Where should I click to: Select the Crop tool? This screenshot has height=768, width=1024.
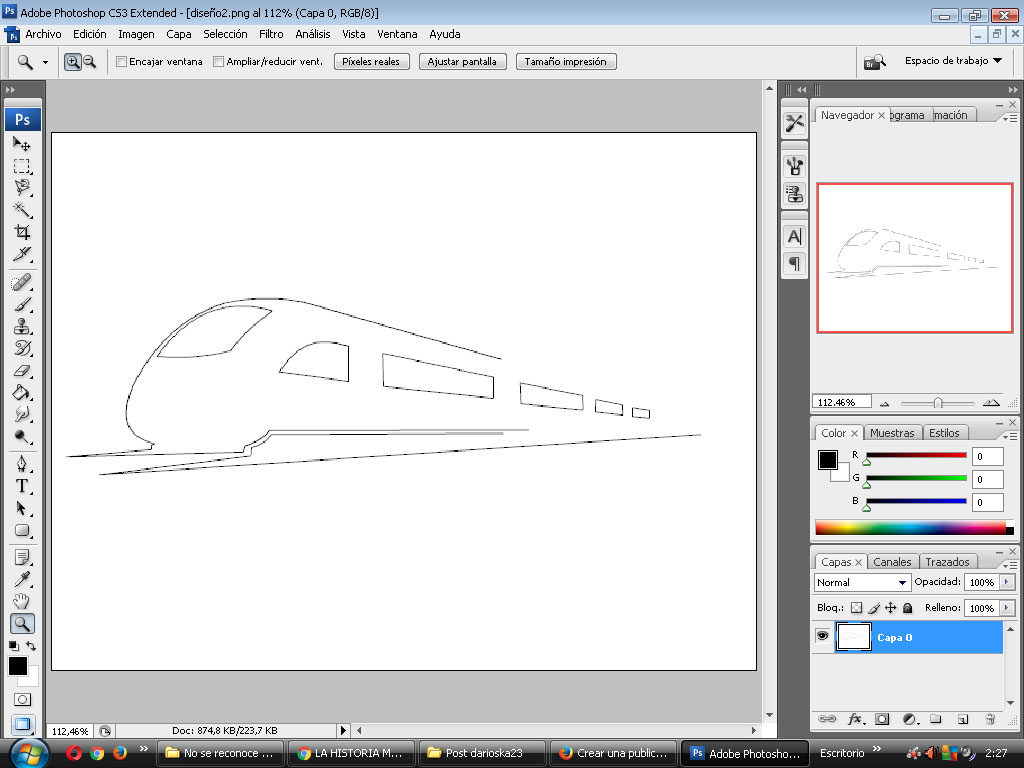pos(22,232)
